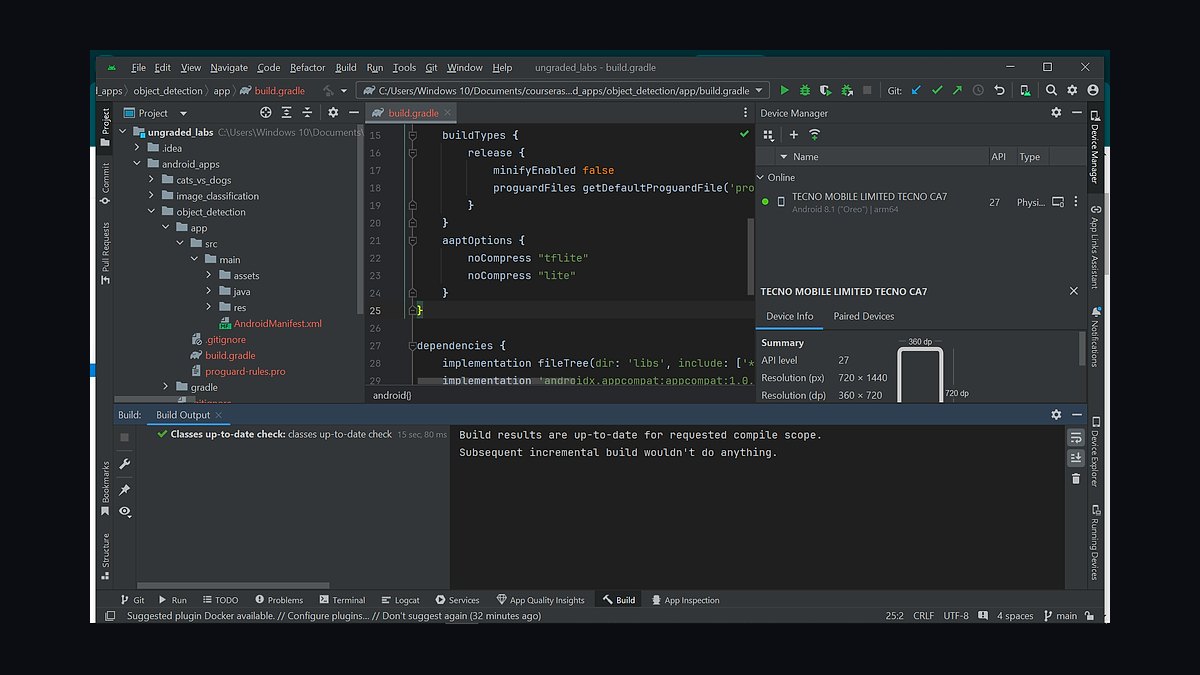Close the build.gradle editor tab

pos(447,113)
